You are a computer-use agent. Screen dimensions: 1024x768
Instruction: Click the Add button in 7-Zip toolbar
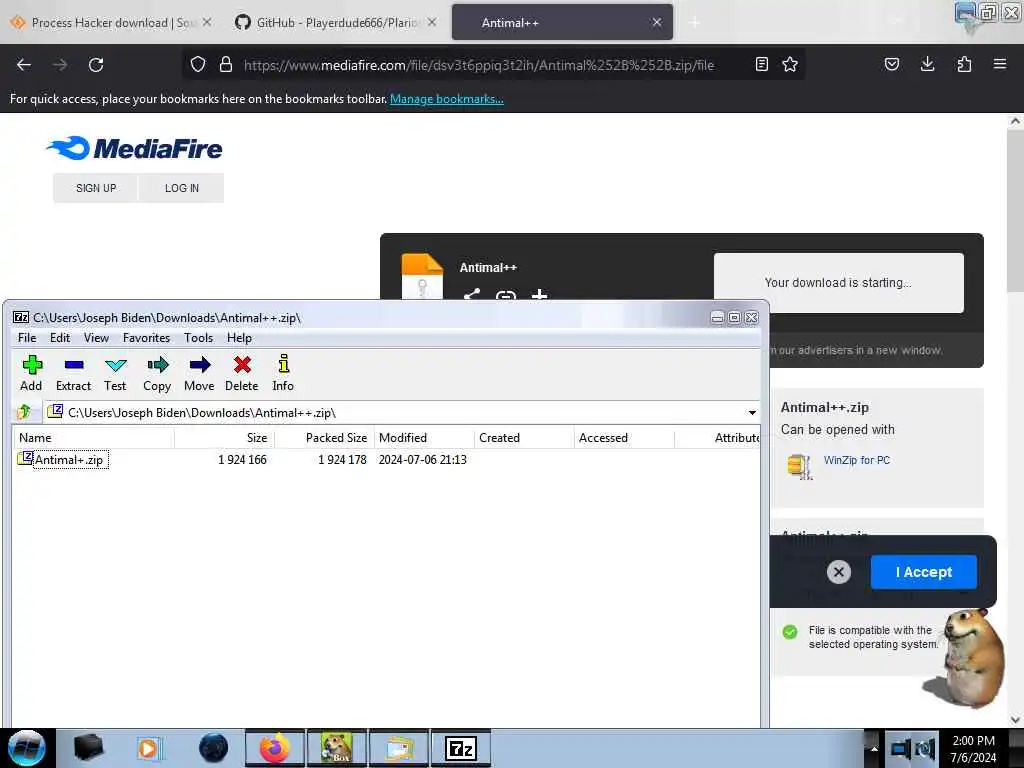coord(31,373)
